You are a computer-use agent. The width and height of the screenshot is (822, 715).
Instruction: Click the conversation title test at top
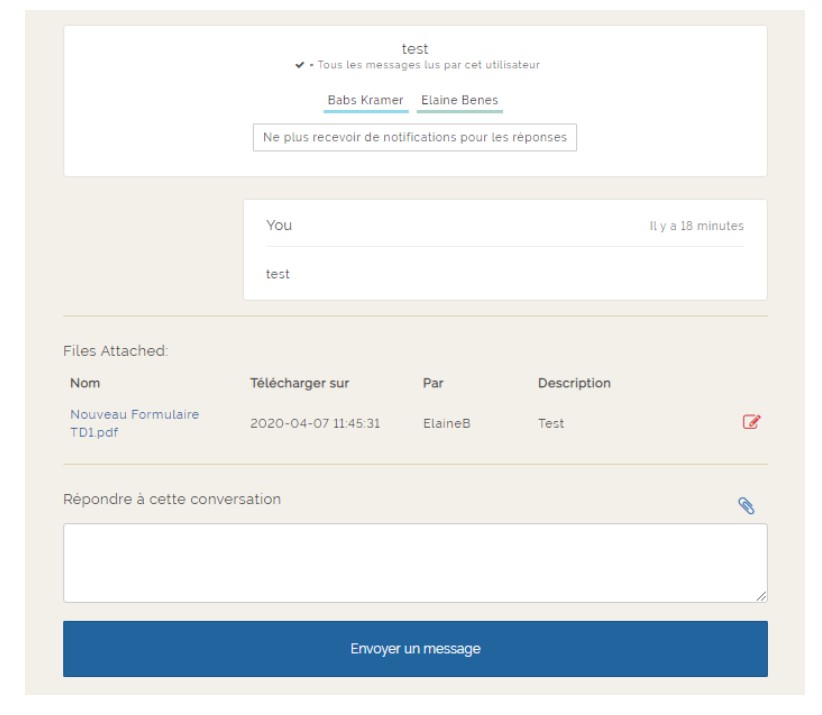point(415,49)
